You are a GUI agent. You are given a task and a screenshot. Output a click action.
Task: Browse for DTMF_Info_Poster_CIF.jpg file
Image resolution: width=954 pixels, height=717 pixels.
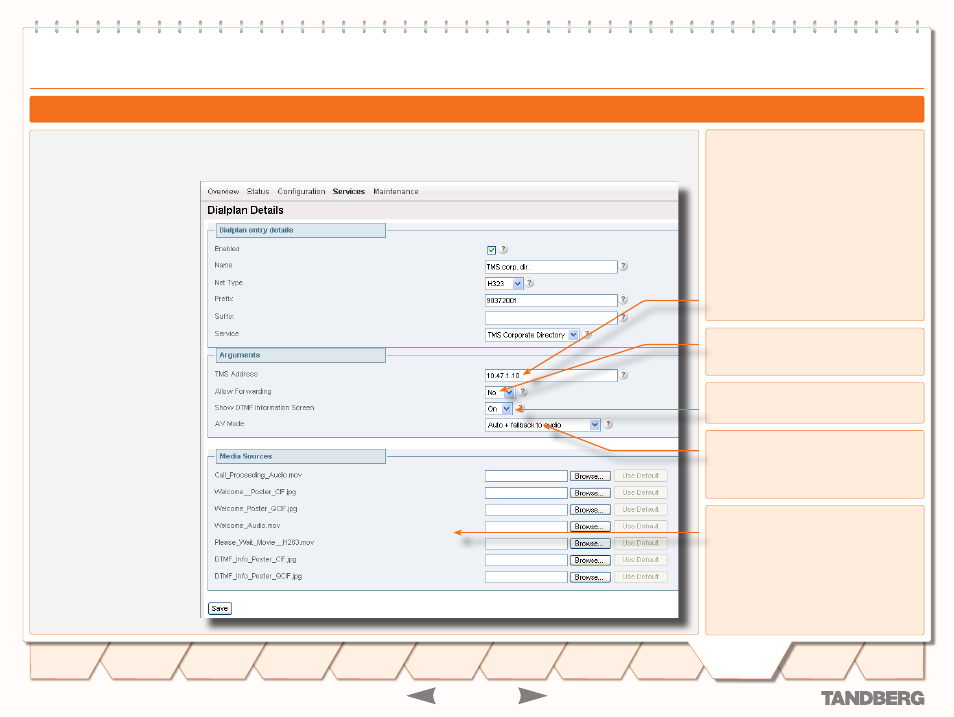pos(590,560)
